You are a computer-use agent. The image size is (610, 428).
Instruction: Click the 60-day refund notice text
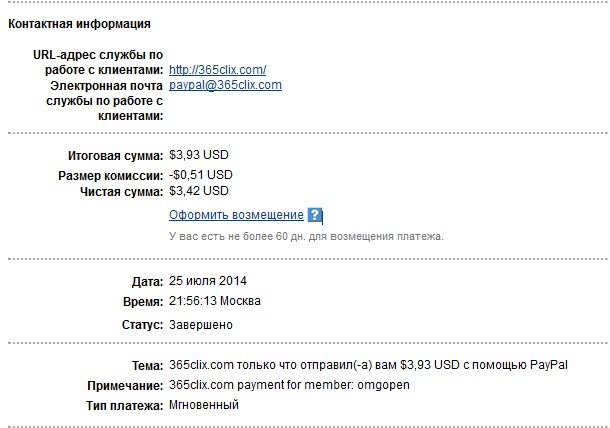coord(306,237)
